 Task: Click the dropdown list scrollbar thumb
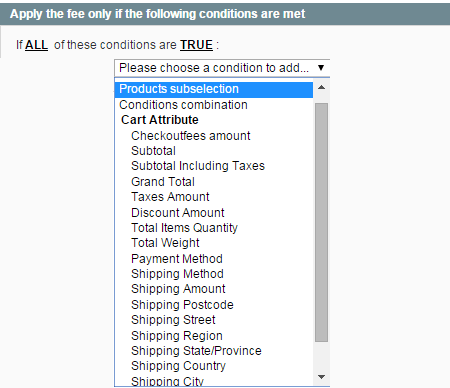321,222
